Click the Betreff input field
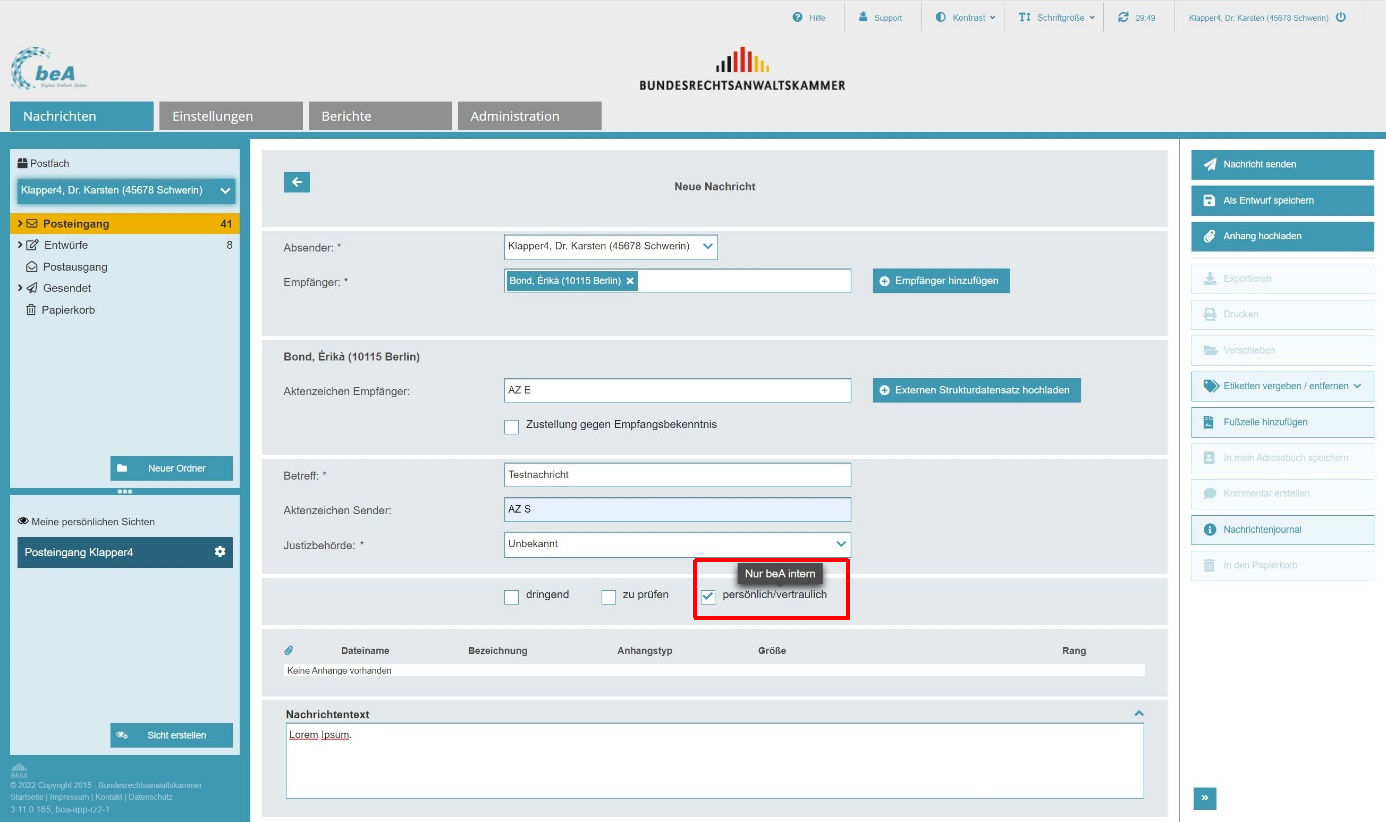Screen dimensions: 1386x822 [x=677, y=475]
